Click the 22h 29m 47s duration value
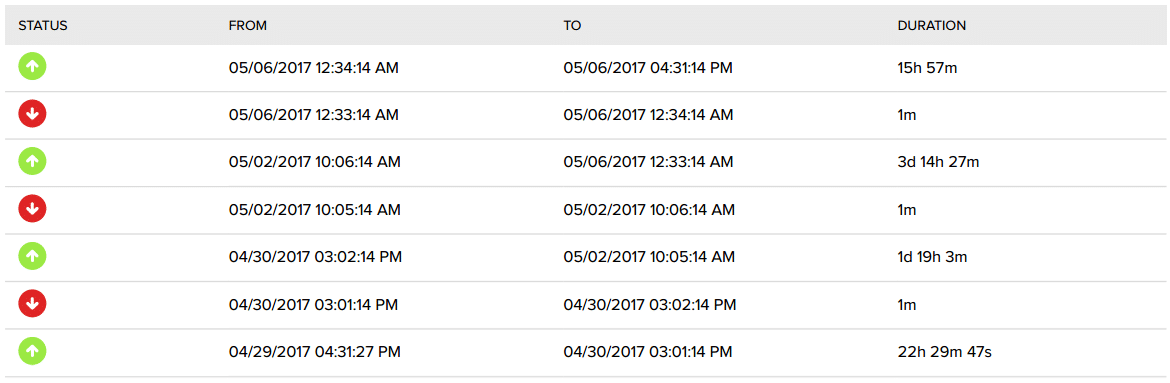Viewport: 1170px width, 383px height. (x=945, y=352)
